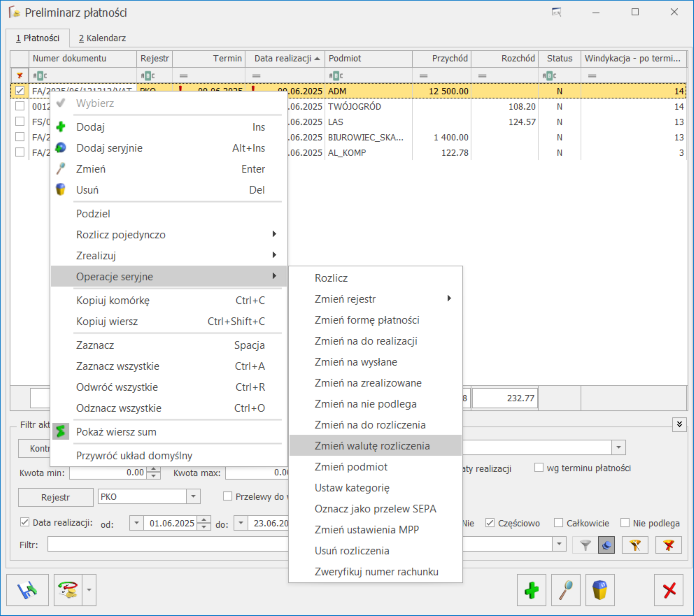
Task: Click the bottom magnifier edit button
Action: pos(566,590)
